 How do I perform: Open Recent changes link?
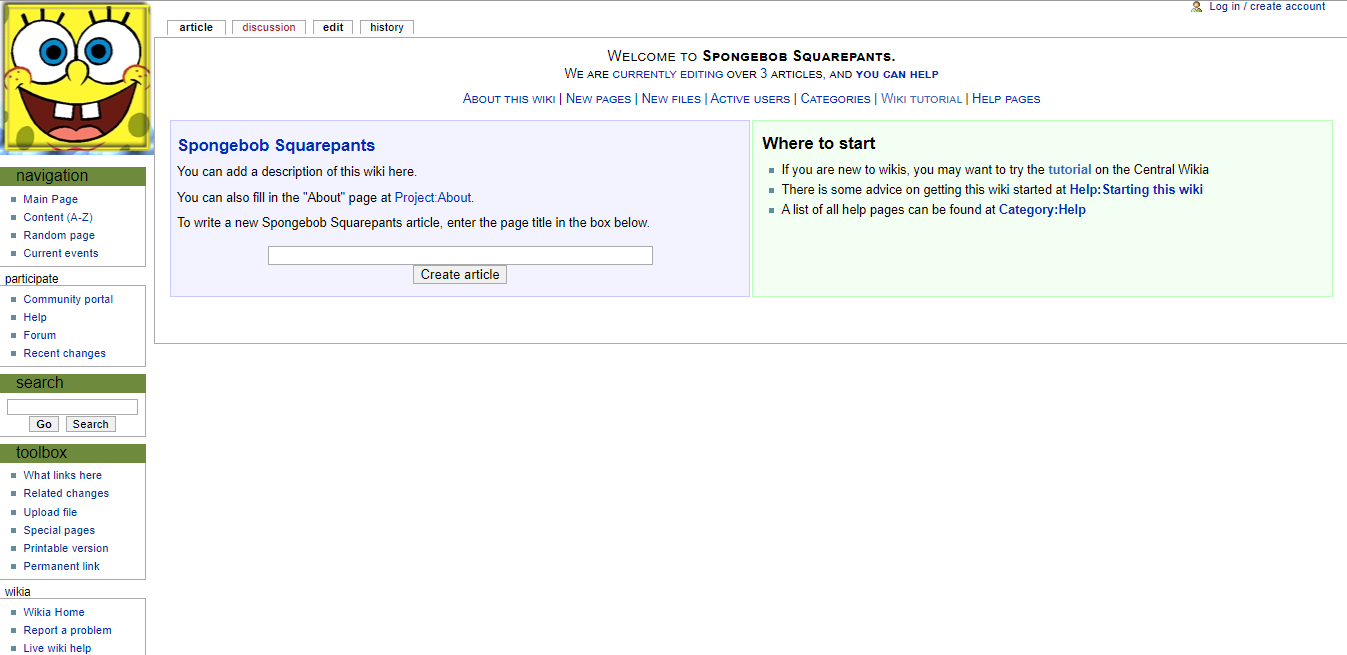(x=65, y=354)
